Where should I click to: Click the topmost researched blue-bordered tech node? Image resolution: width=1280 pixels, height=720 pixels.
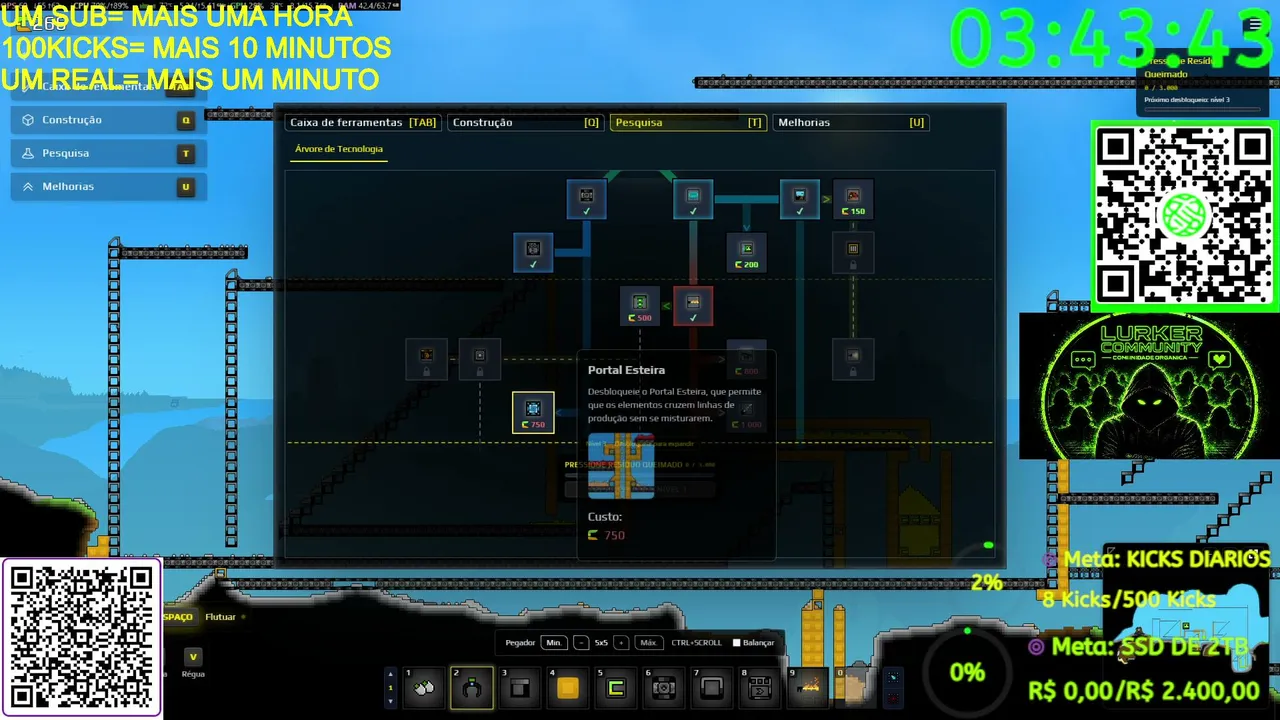tap(586, 199)
